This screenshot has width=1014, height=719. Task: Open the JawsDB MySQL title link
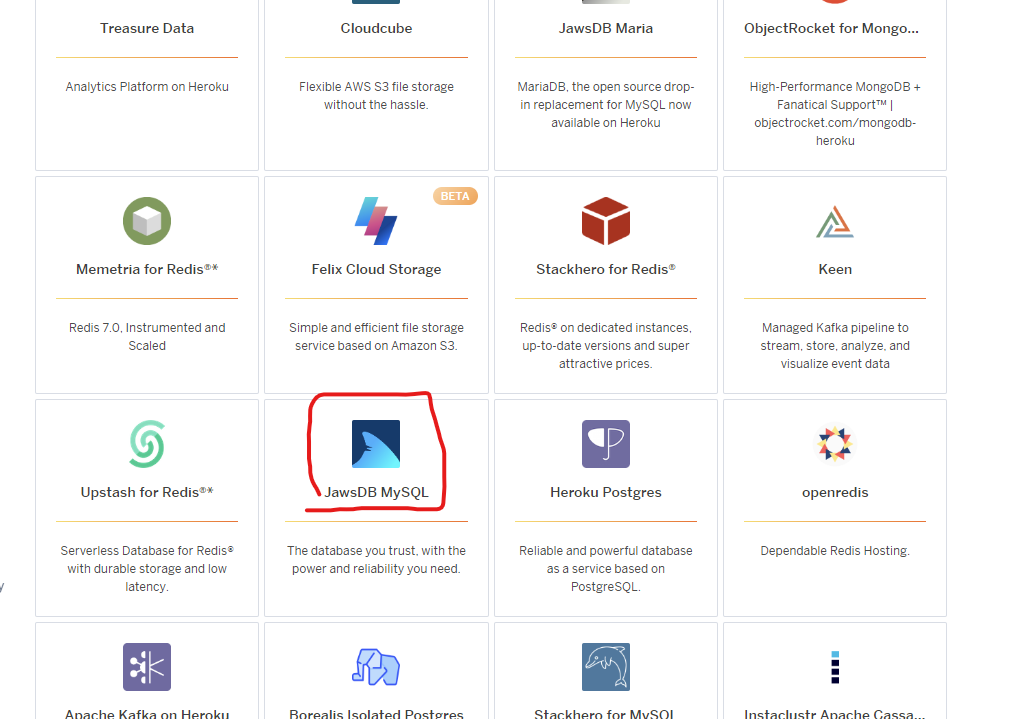click(x=376, y=493)
